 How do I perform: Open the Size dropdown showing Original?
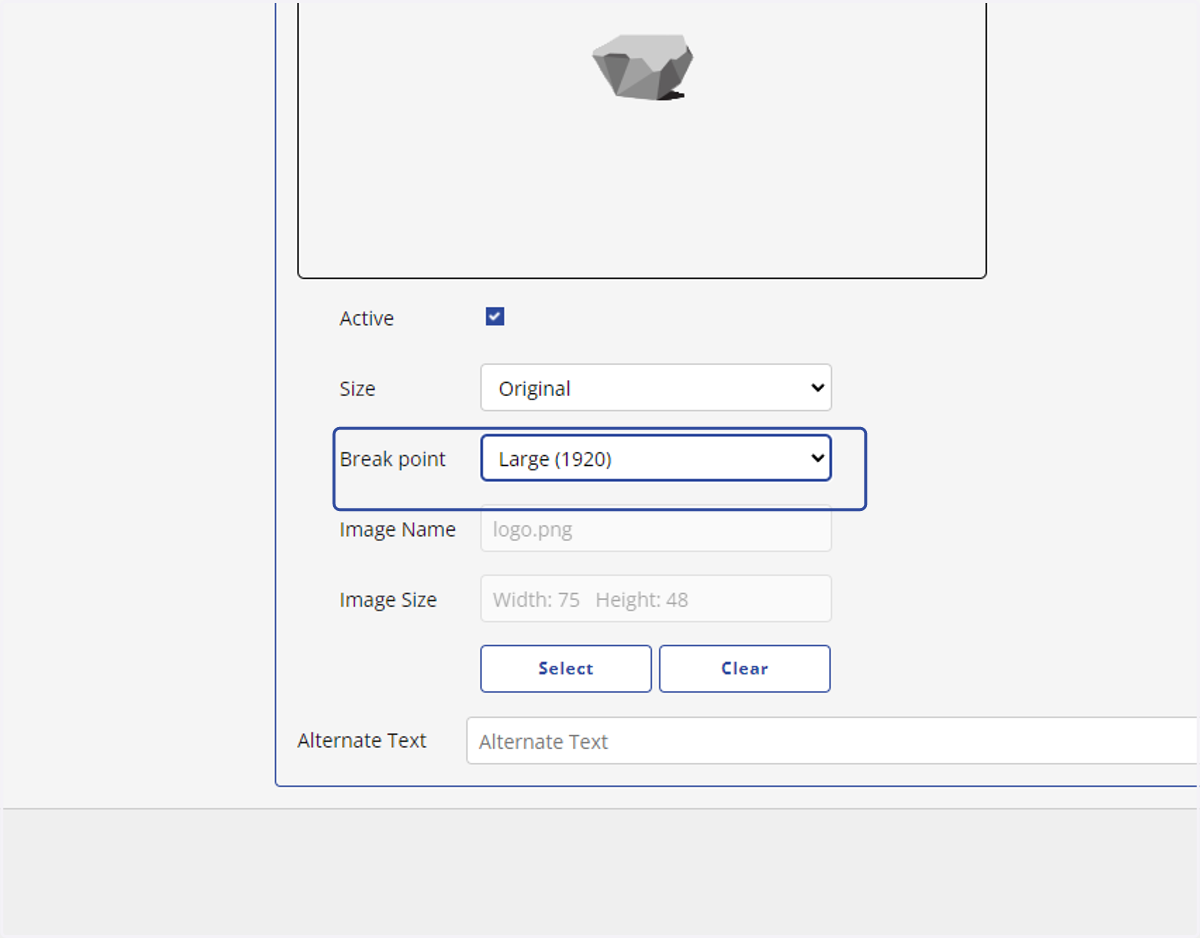coord(656,387)
